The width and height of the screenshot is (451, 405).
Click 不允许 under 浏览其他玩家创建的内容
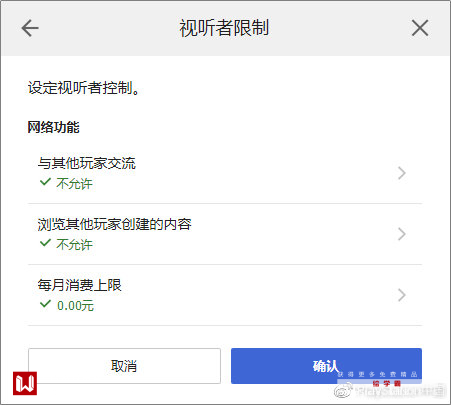pos(74,245)
